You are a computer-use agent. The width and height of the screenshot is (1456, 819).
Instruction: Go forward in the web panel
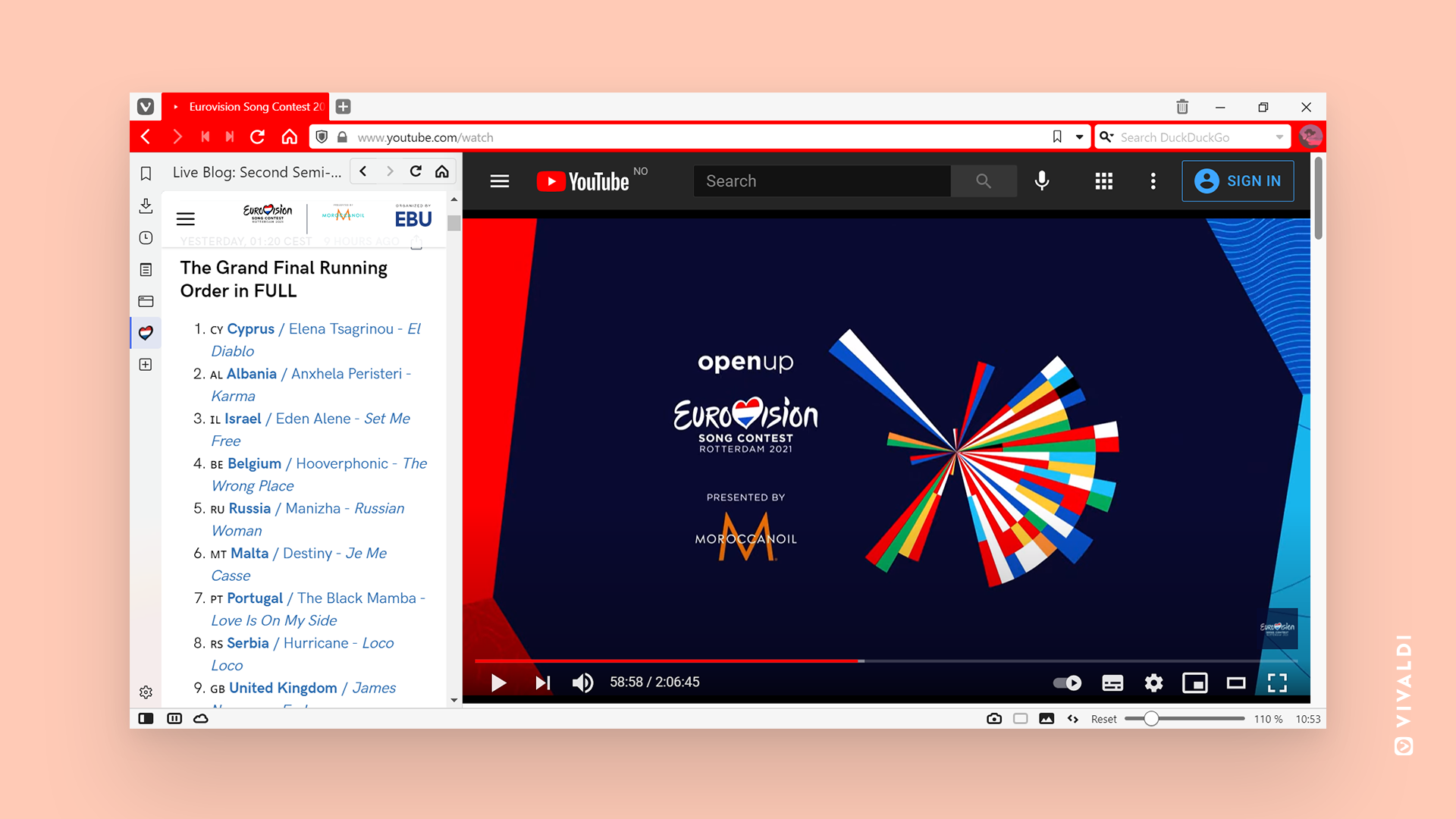tap(390, 171)
